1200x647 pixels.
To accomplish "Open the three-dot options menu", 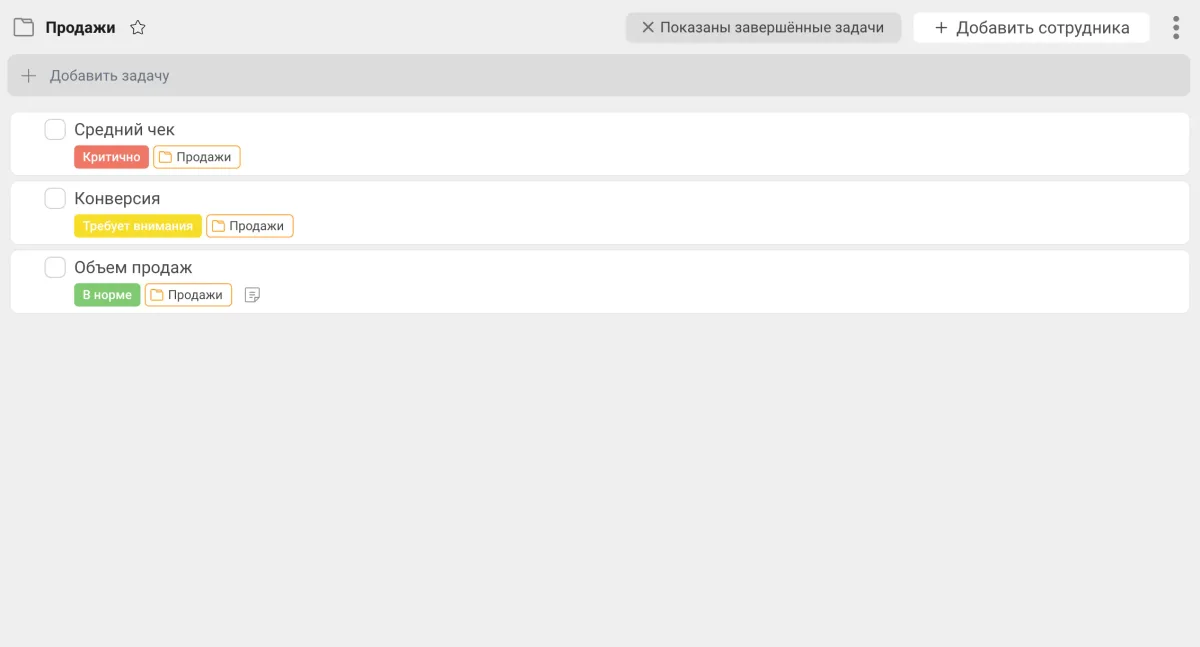I will pos(1176,28).
